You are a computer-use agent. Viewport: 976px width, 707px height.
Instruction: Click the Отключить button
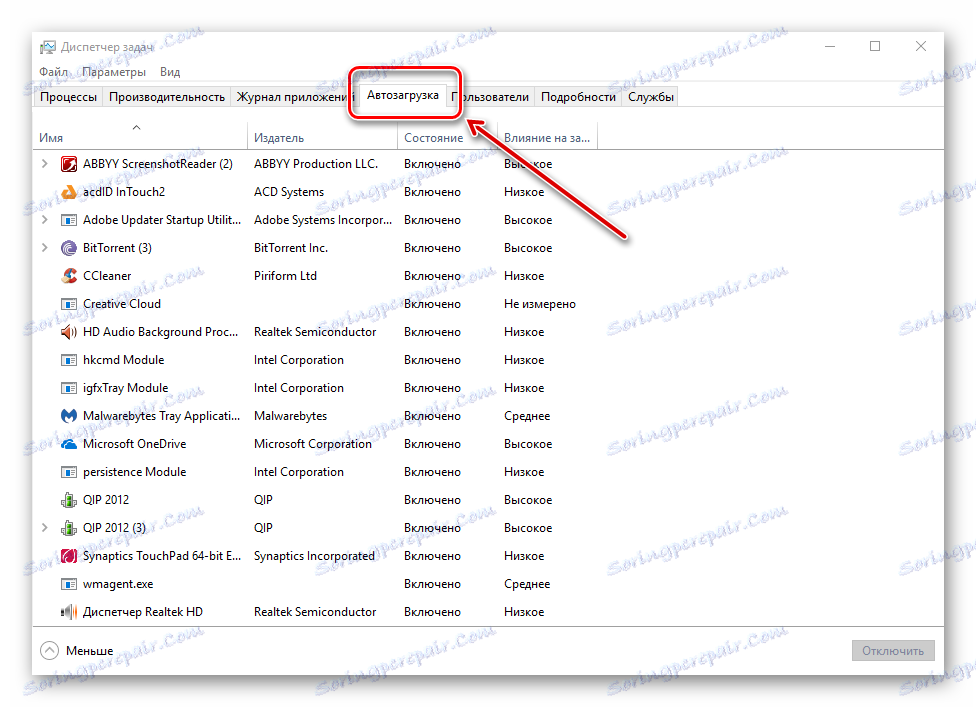pyautogui.click(x=893, y=650)
